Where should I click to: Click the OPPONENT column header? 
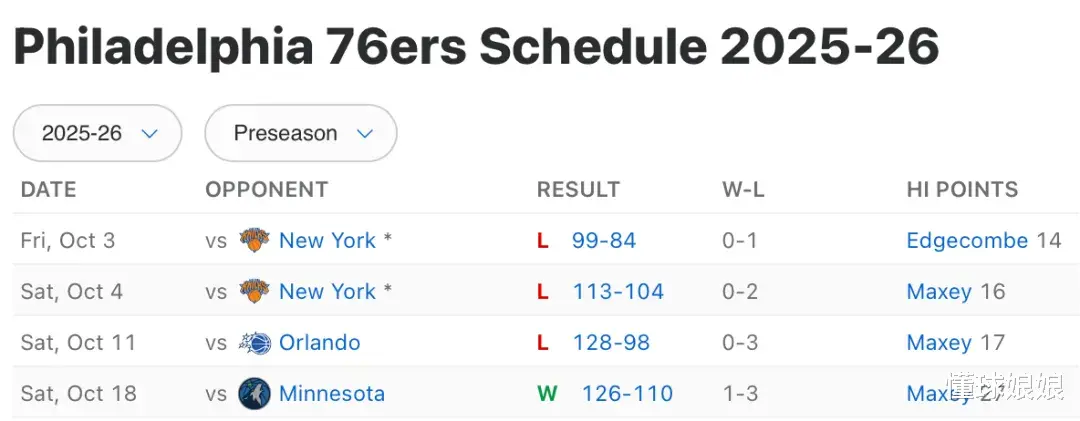(266, 189)
